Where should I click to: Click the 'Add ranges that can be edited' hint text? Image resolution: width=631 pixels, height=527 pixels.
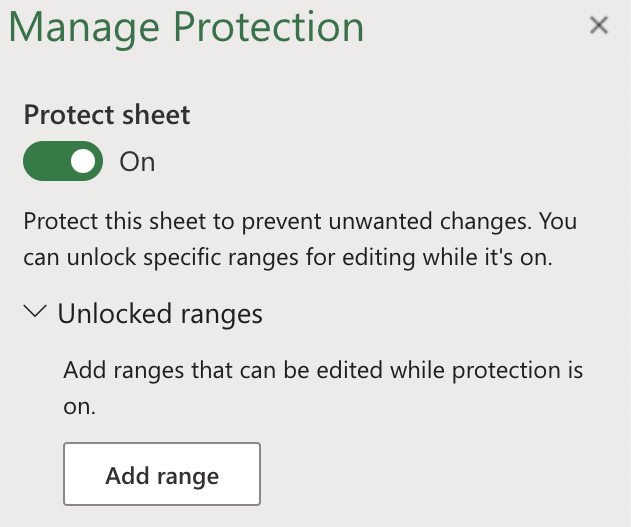click(322, 370)
